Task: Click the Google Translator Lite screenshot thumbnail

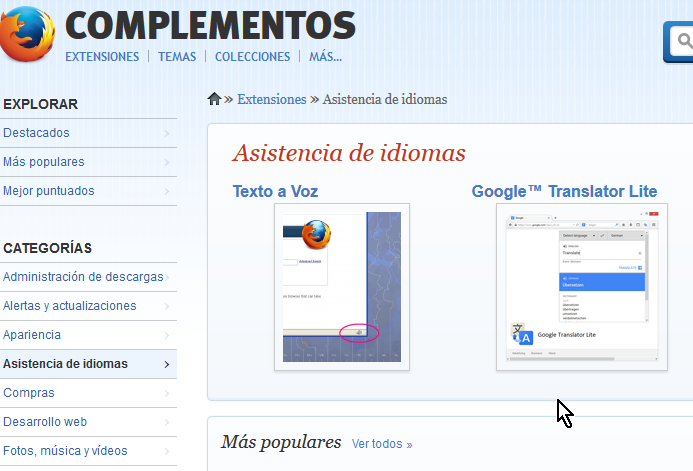Action: coord(582,287)
